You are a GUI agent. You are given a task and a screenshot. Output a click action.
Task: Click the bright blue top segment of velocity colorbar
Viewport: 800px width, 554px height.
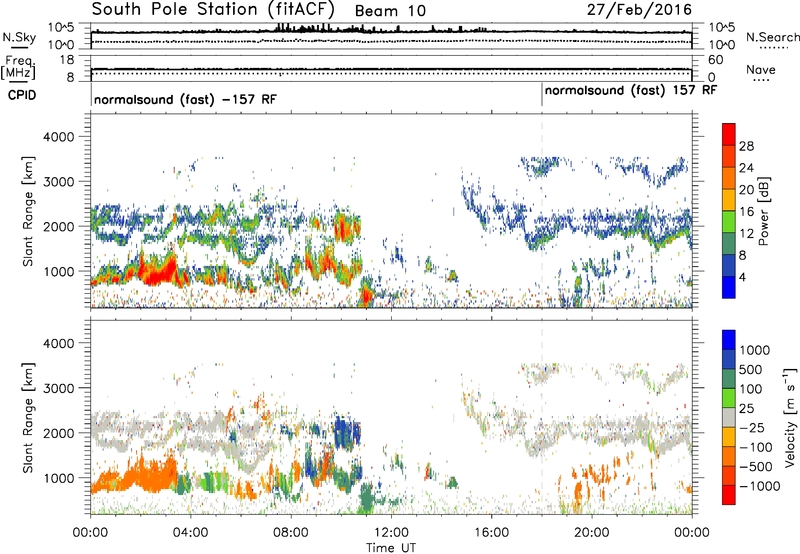[729, 340]
